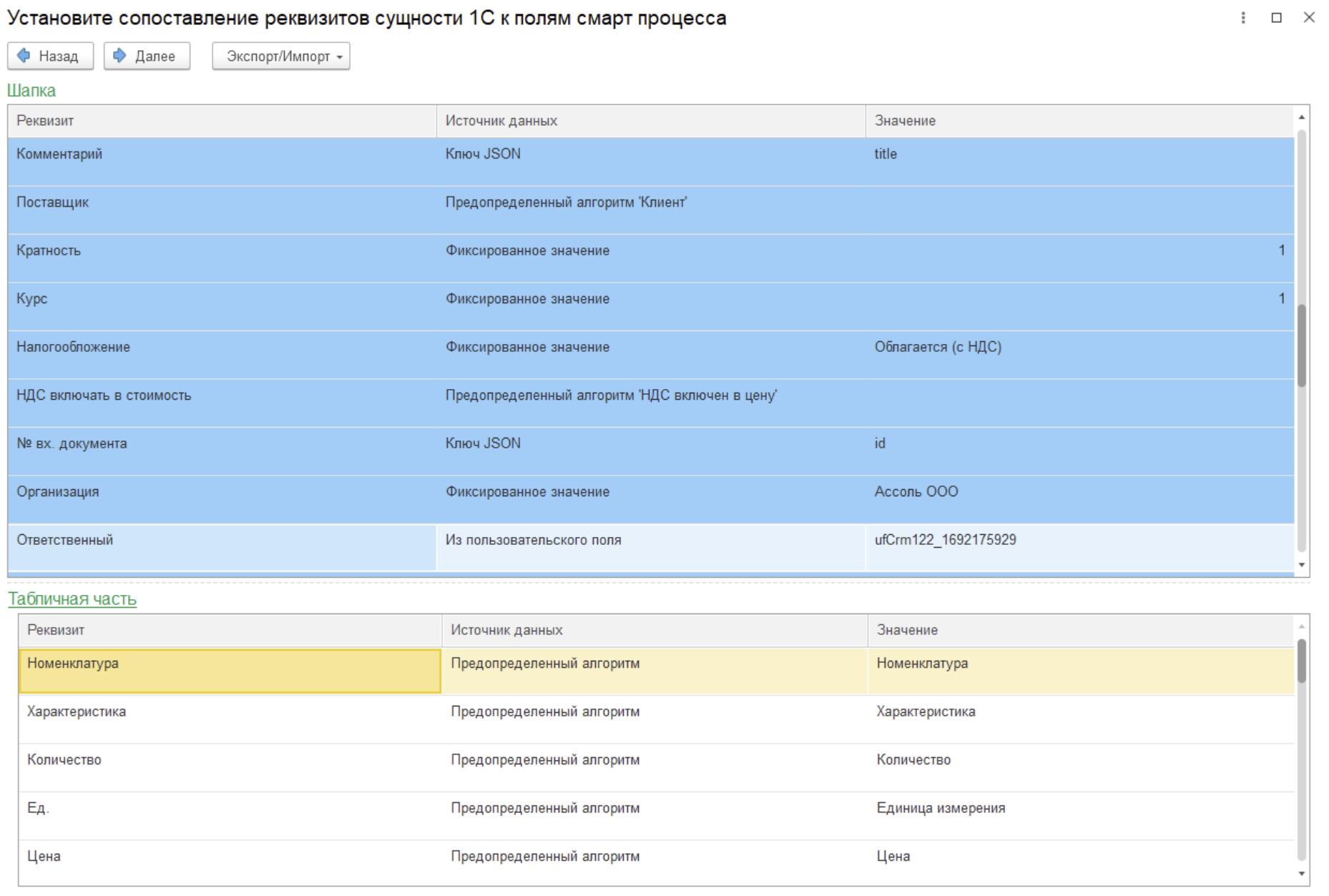Toggle the Табличная часть section link
This screenshot has height=896, width=1329.
(72, 599)
